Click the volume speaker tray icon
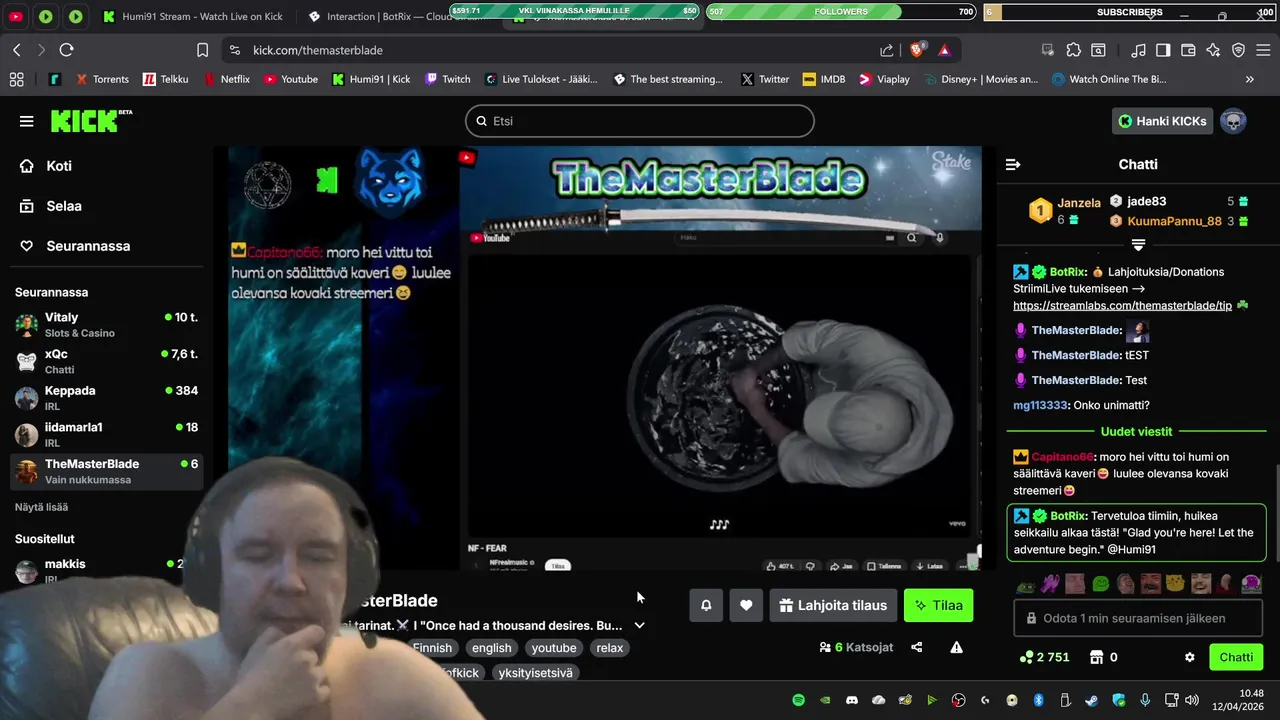This screenshot has width=1280, height=720. (x=1191, y=700)
